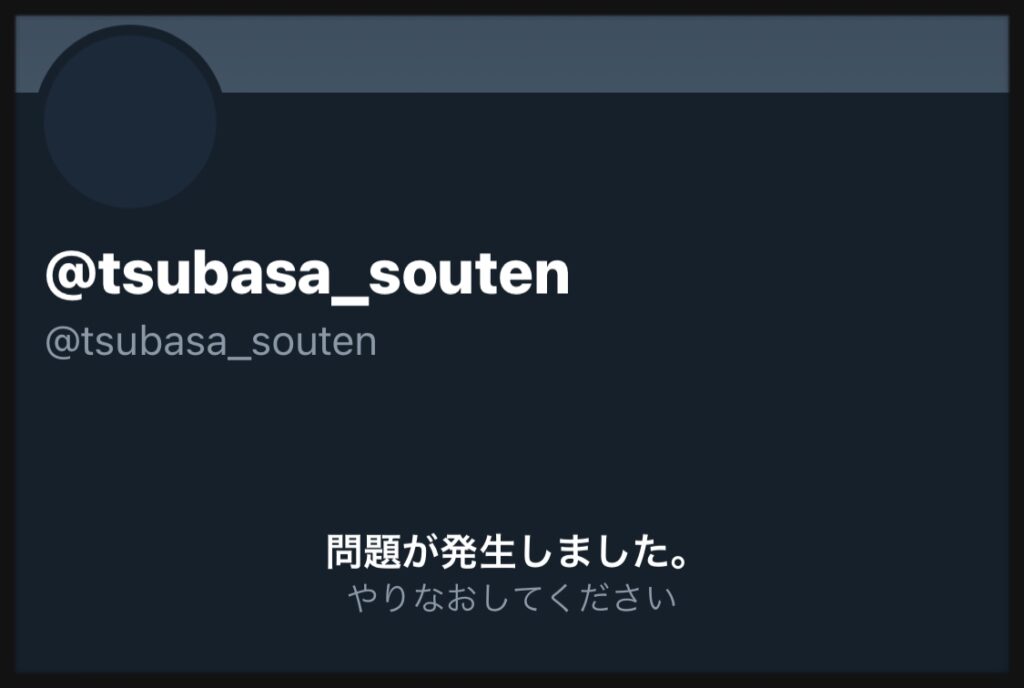Click the large display name with underscore

pos(308,275)
